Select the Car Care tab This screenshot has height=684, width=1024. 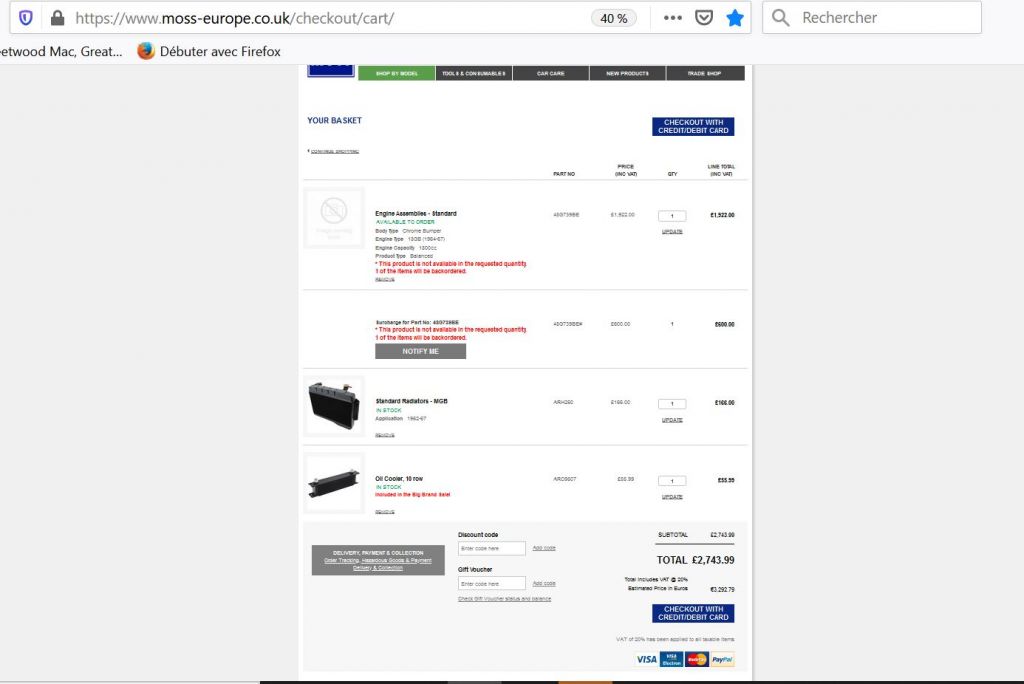(551, 73)
